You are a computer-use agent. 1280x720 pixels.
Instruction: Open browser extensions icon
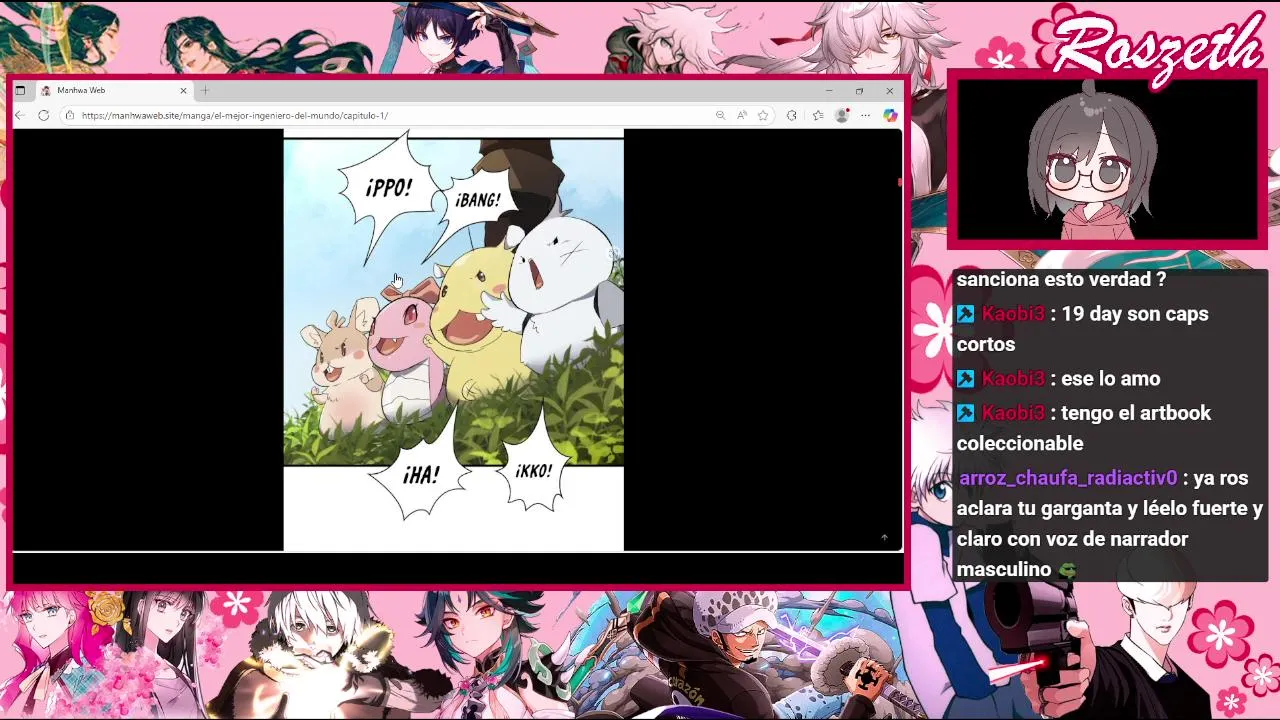point(792,115)
